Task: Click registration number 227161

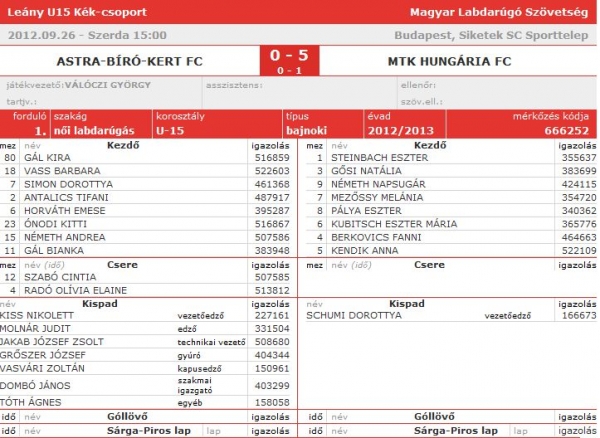Action: click(272, 315)
